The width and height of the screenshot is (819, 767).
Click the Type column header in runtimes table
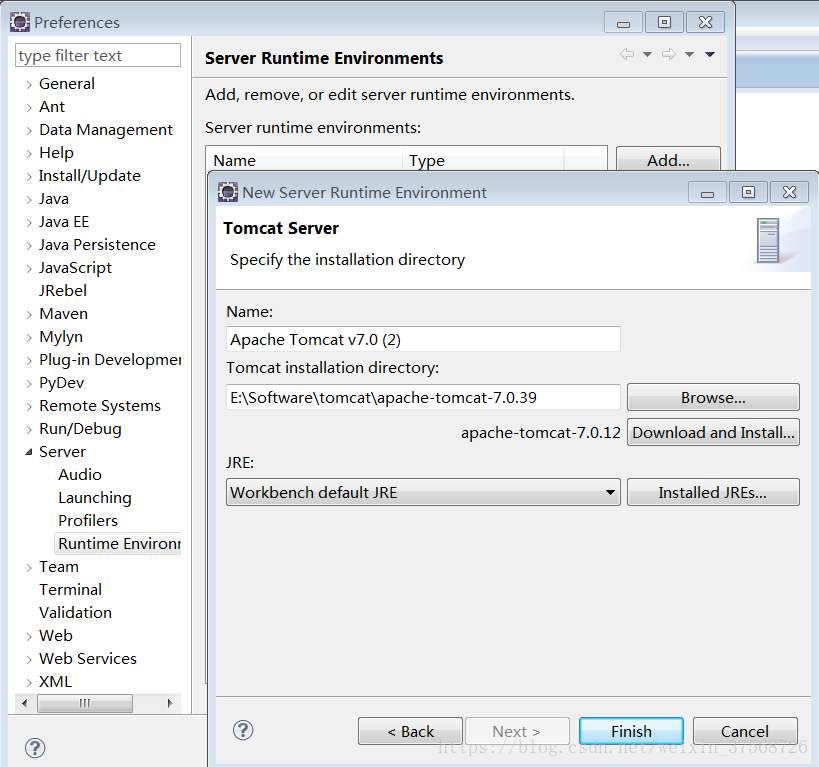pos(483,159)
